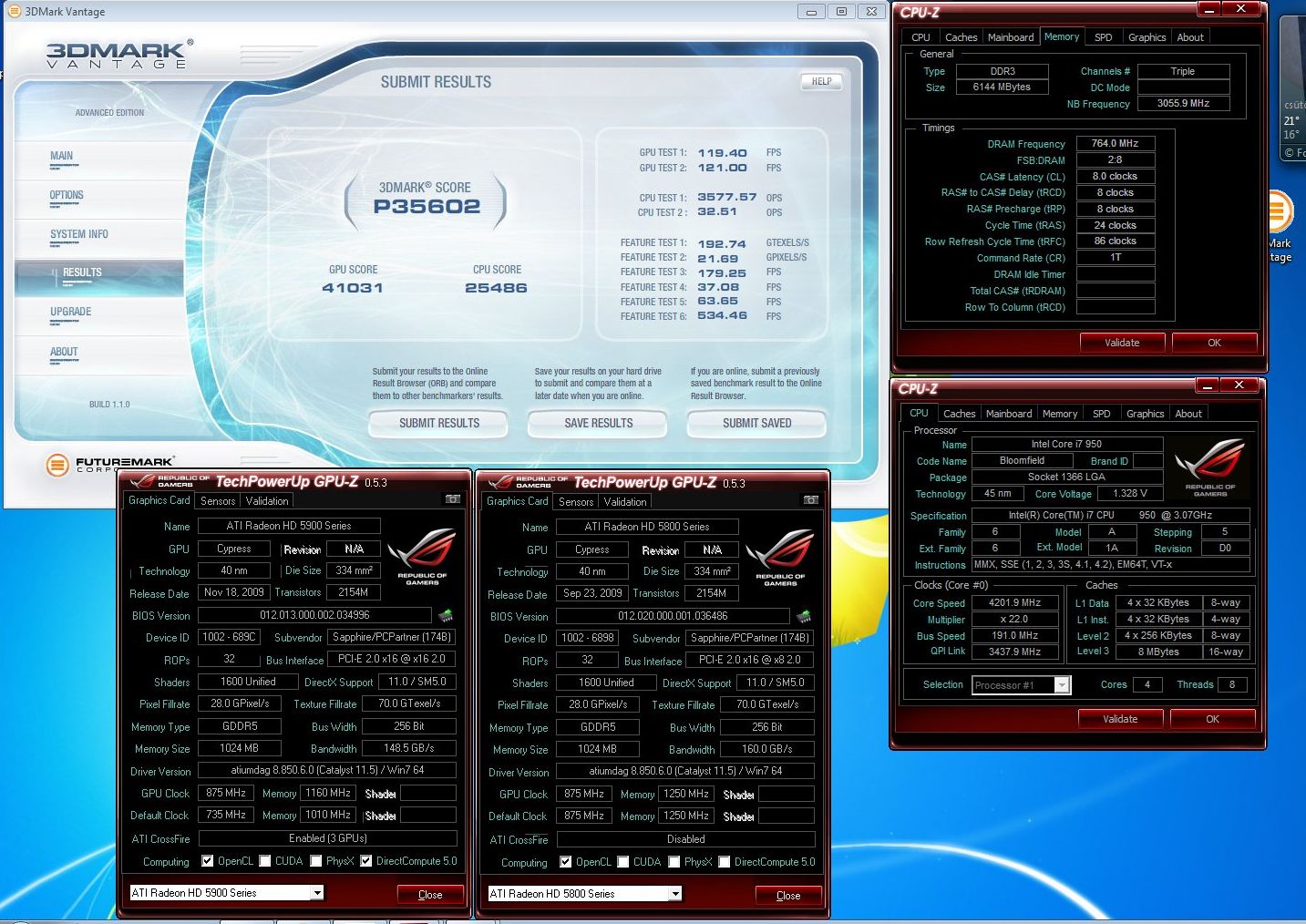This screenshot has width=1306, height=924.
Task: Toggle DirectCompute 5.0 checkbox in right GPU-Z
Action: coord(725,862)
